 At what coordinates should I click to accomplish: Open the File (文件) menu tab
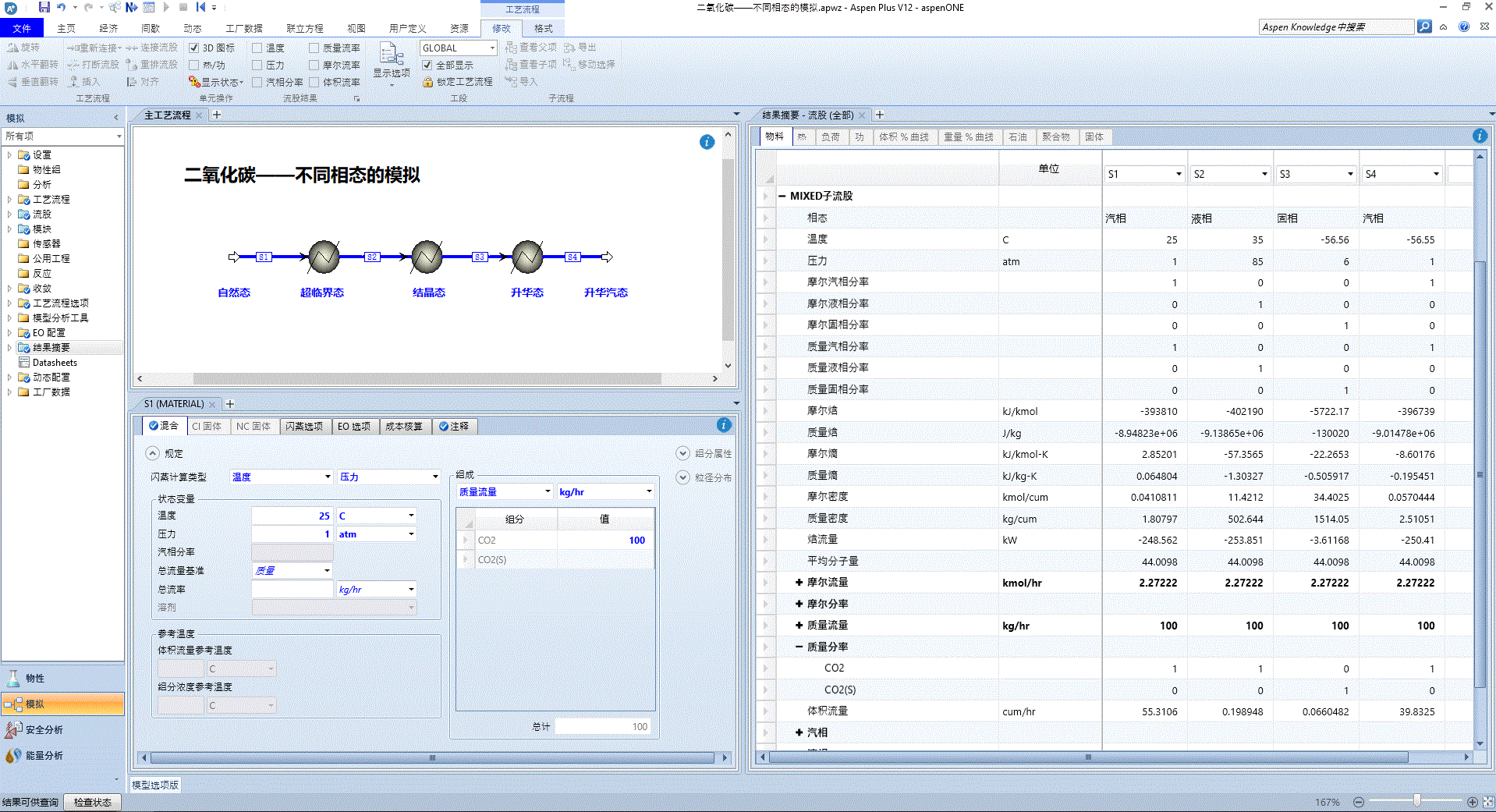22,28
